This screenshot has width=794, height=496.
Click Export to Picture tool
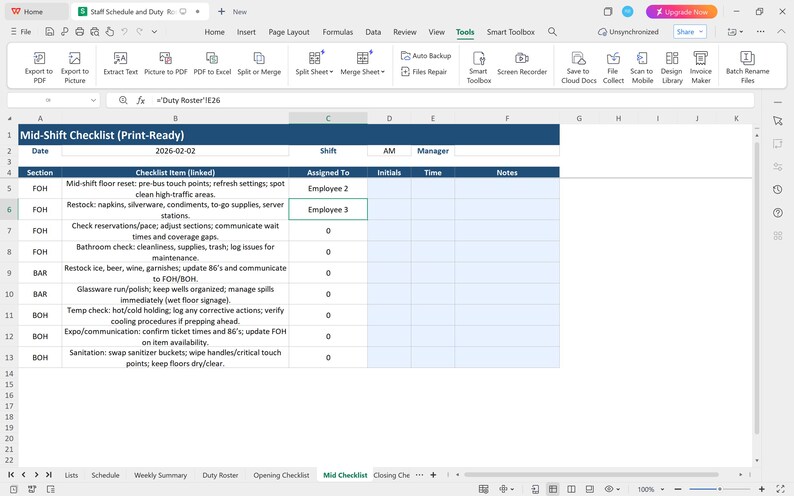click(74, 67)
